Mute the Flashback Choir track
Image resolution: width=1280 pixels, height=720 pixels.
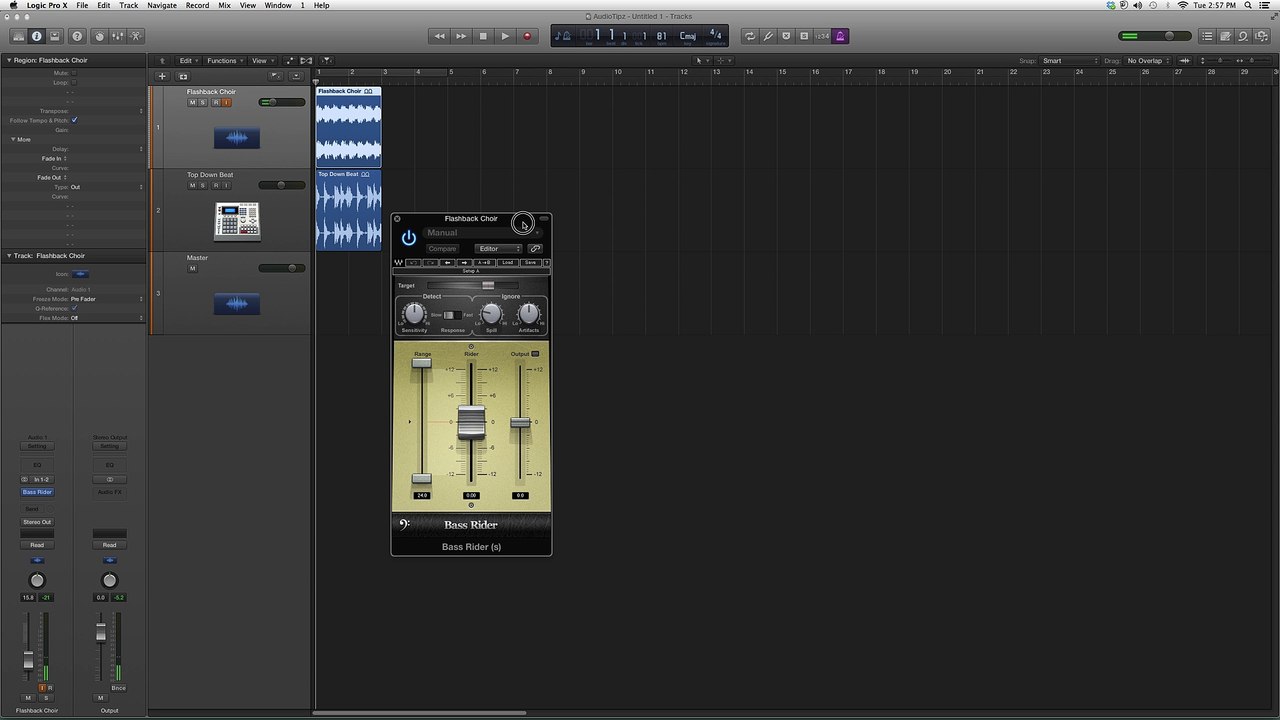(x=192, y=102)
